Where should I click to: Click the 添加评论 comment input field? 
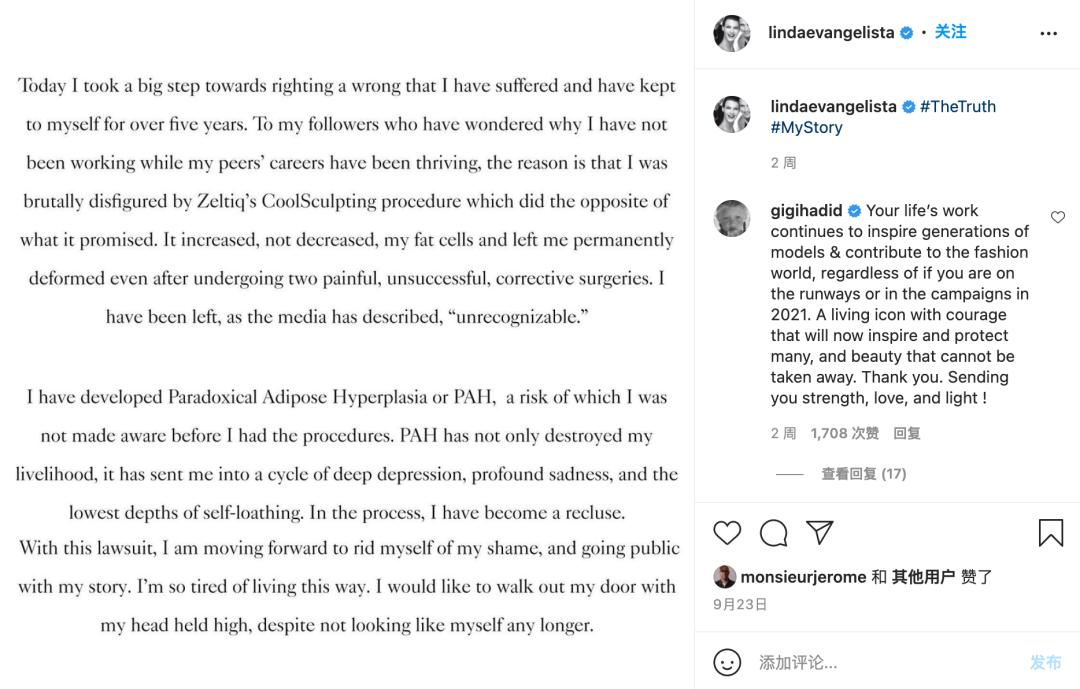880,662
